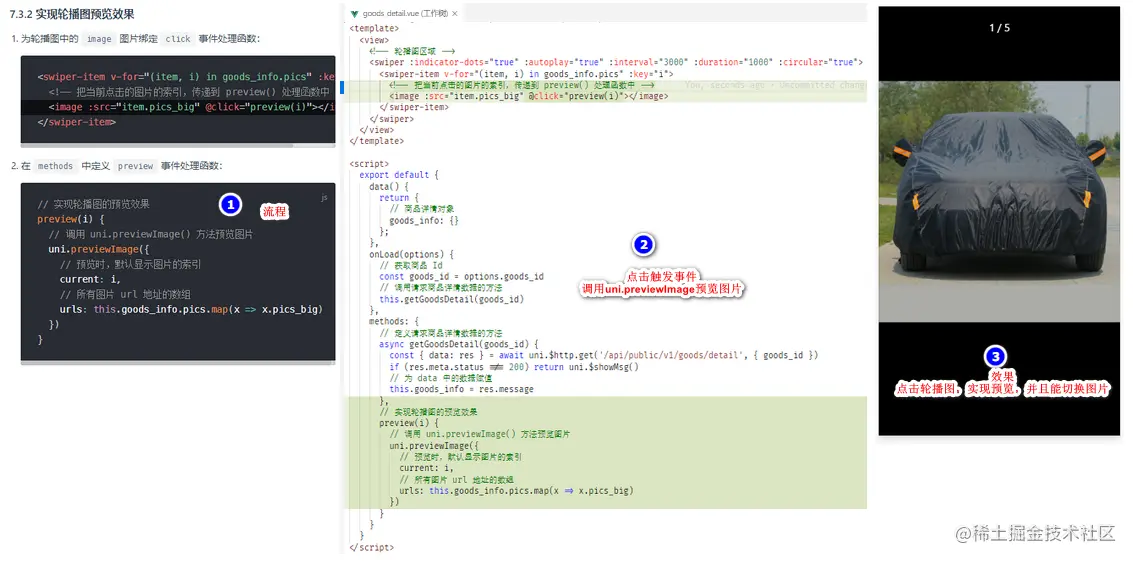Click "</swiper-item>" closing tag in the editor
This screenshot has height=561, width=1133.
tap(414, 107)
